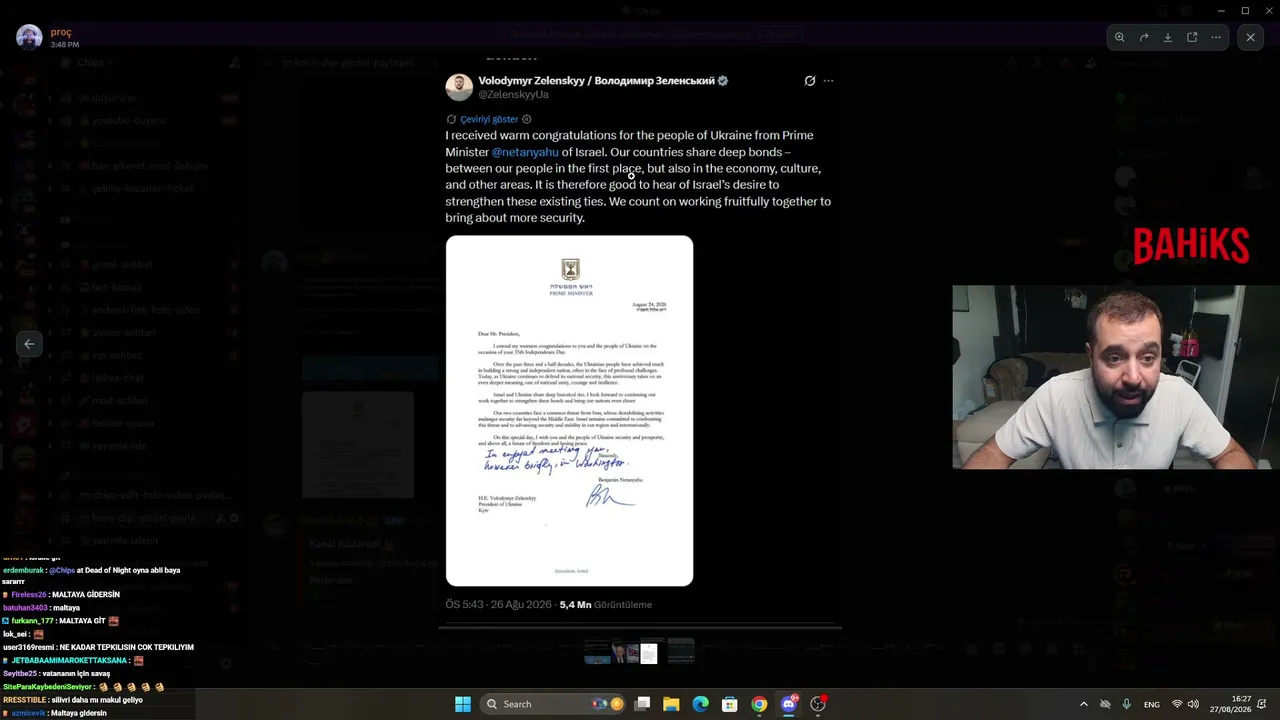Go to the previous image with the left arrow
1280x720 pixels.
pyautogui.click(x=29, y=344)
